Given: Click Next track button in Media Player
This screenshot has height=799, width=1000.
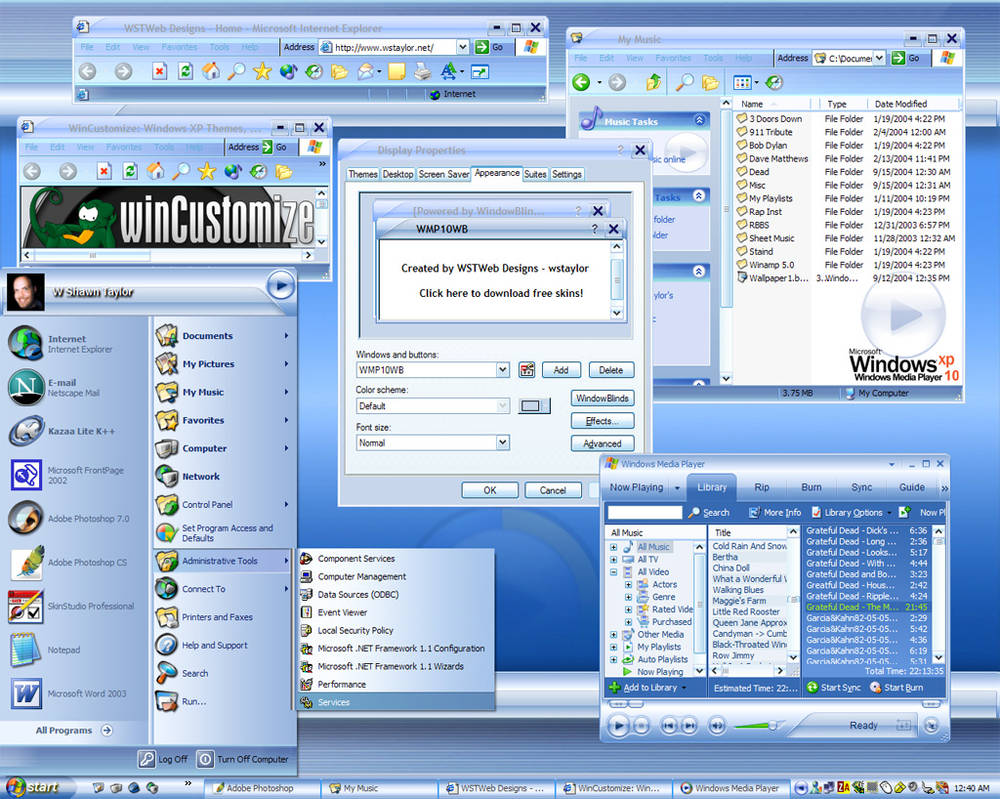Looking at the screenshot, I should click(x=689, y=726).
